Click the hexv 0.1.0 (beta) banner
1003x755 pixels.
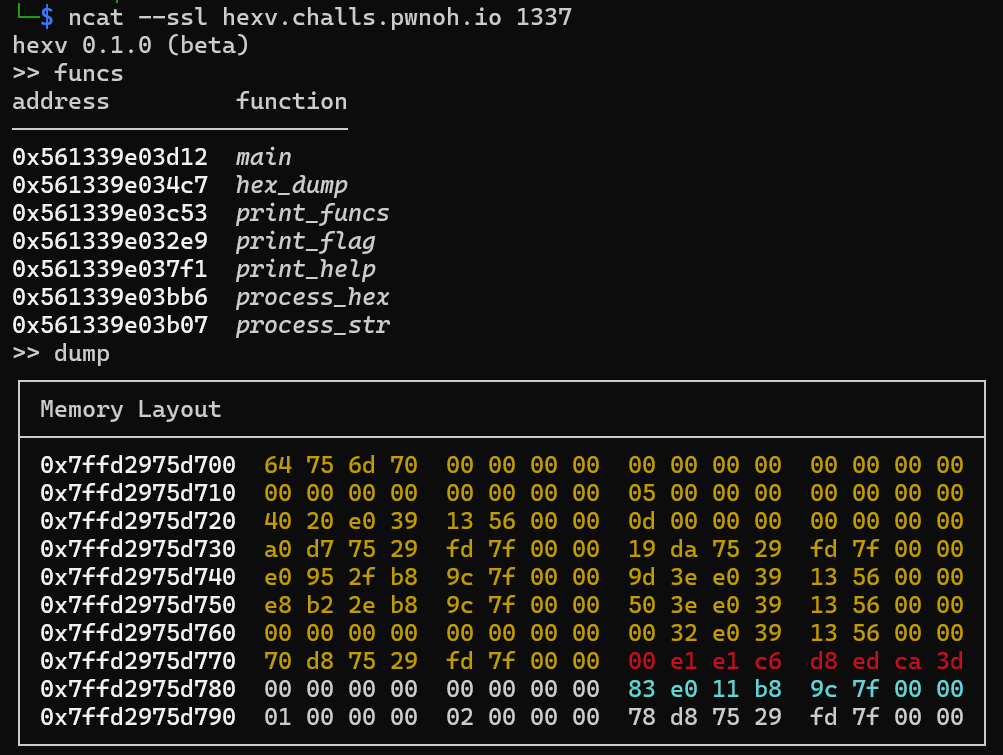pos(130,46)
